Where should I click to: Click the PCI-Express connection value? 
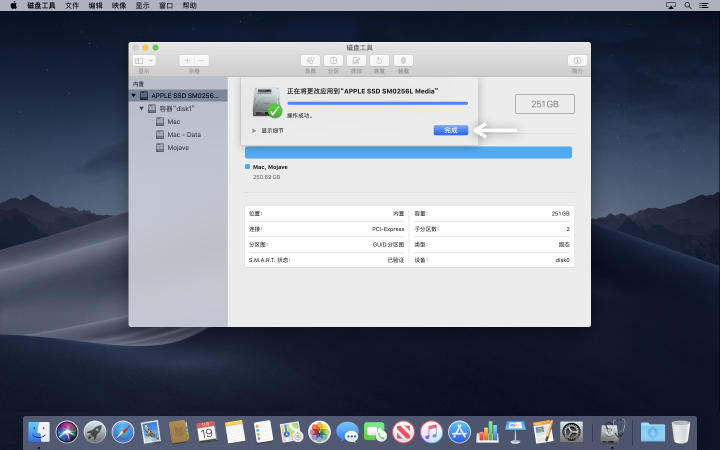click(x=388, y=229)
